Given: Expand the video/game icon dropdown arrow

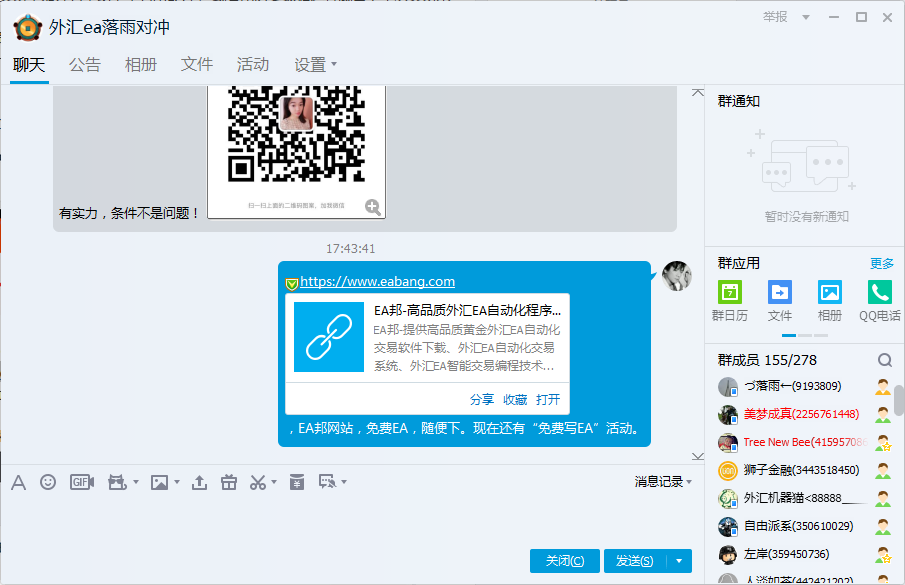Looking at the screenshot, I should [x=136, y=482].
